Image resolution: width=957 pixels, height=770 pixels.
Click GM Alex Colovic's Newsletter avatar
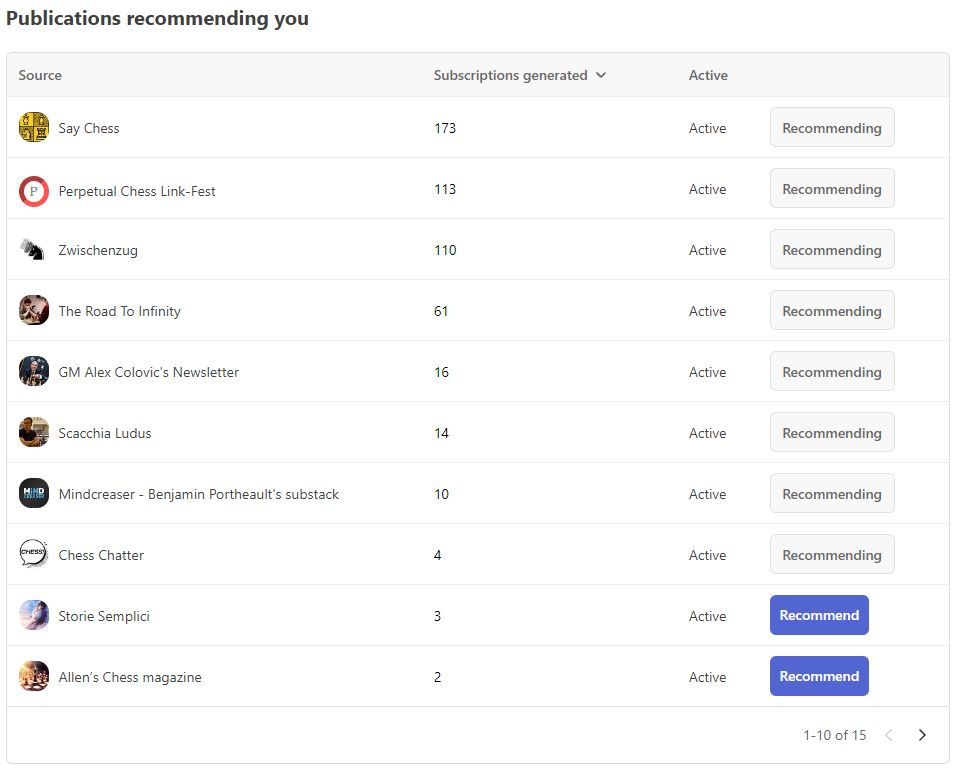coord(34,372)
